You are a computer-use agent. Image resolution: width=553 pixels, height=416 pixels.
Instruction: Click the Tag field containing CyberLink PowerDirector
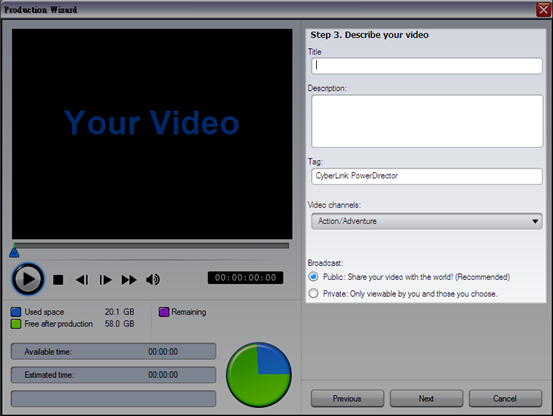click(x=427, y=176)
